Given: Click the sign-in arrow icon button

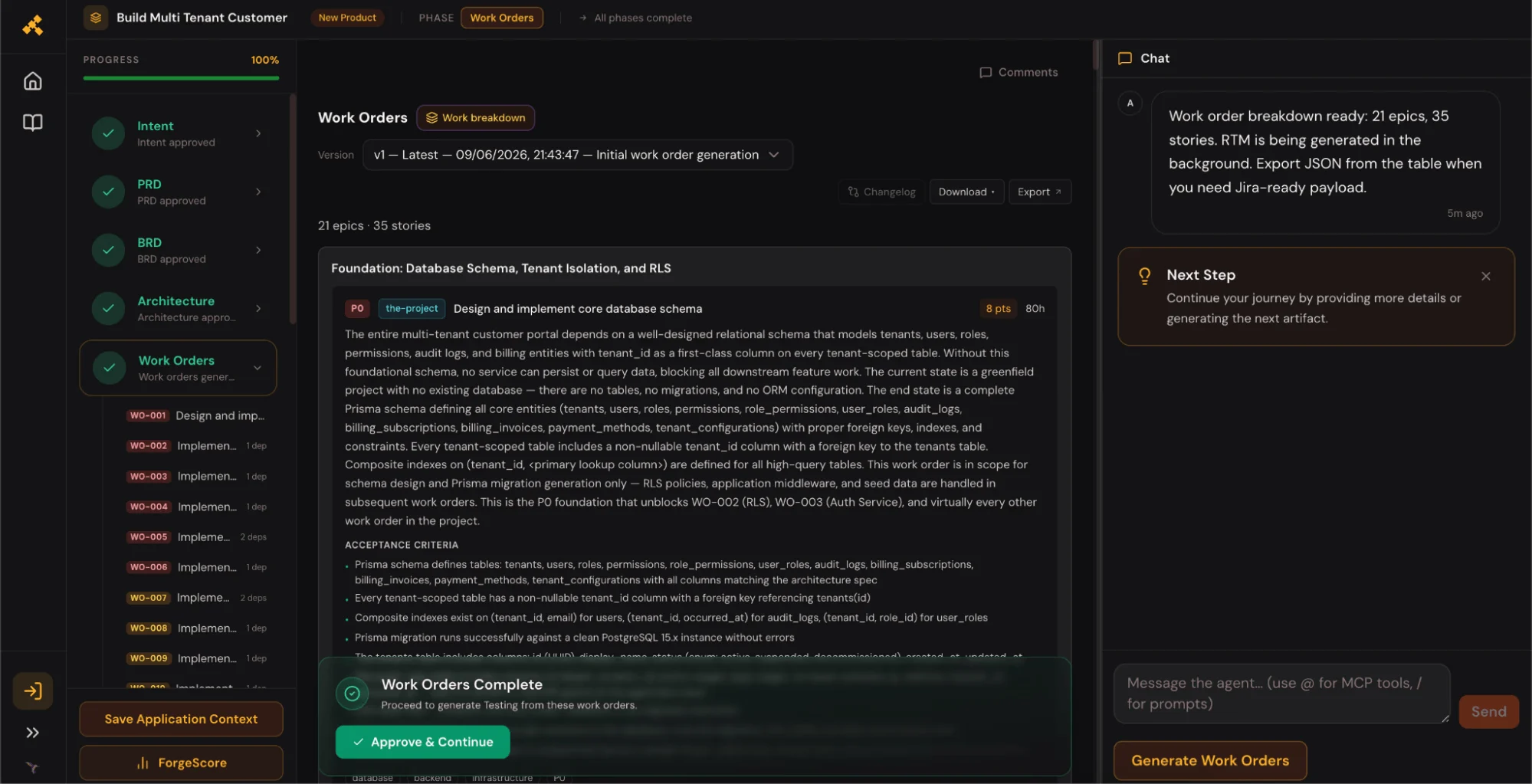Looking at the screenshot, I should click(33, 691).
